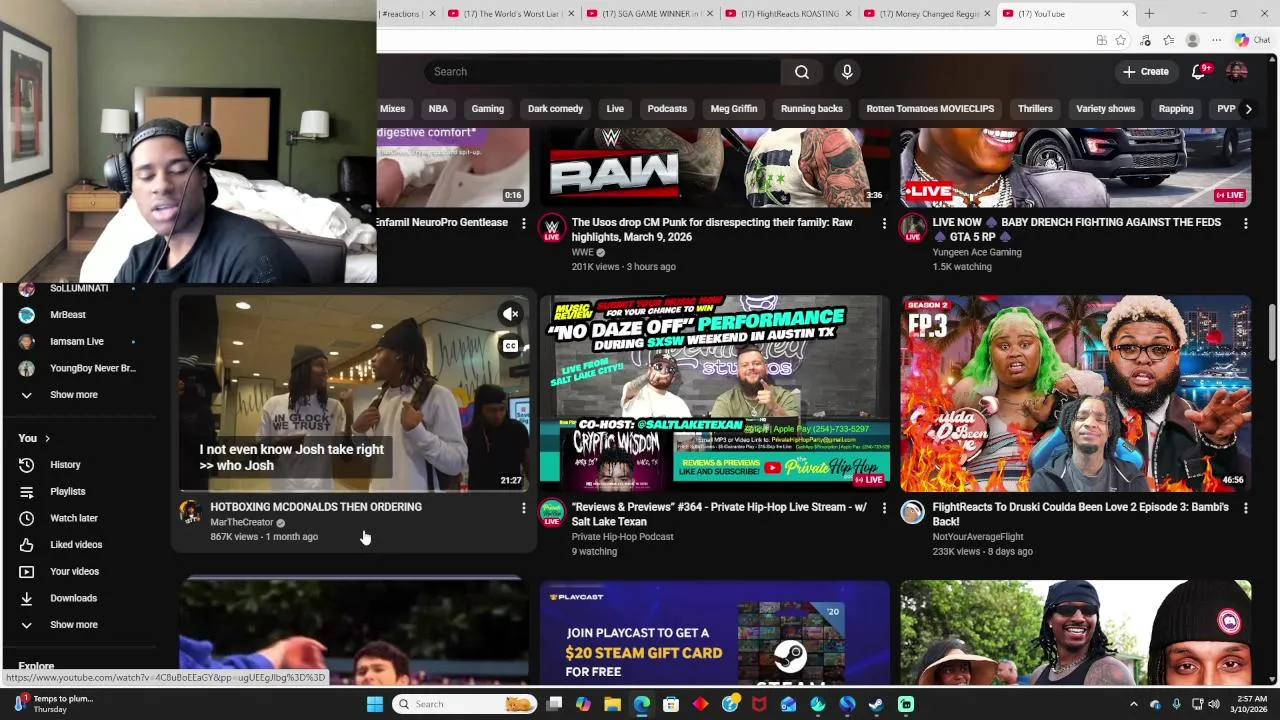Open the HOTBOXING MCDONALDS THEN ORDERING title

(x=316, y=507)
